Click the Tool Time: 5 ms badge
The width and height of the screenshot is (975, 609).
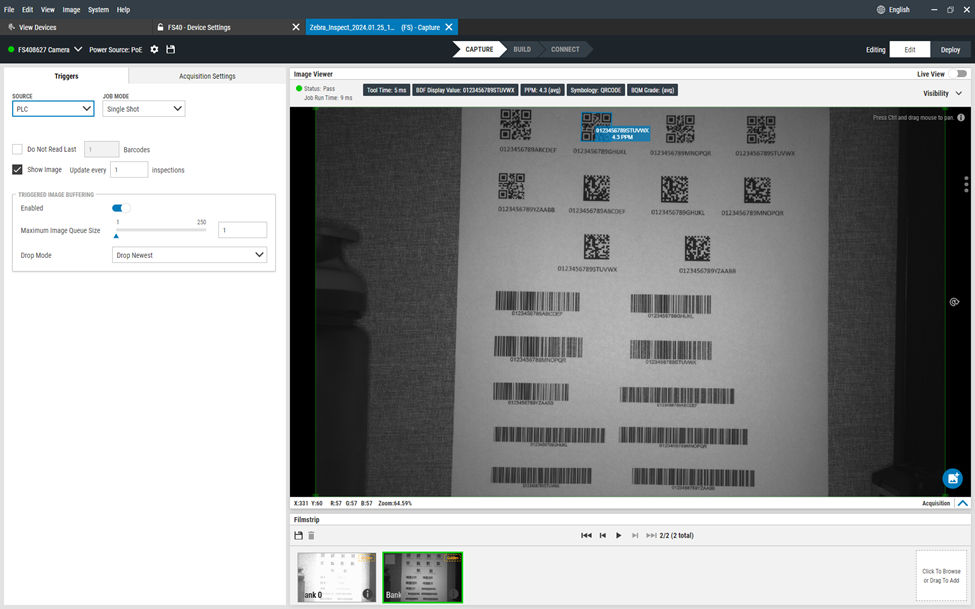point(386,90)
